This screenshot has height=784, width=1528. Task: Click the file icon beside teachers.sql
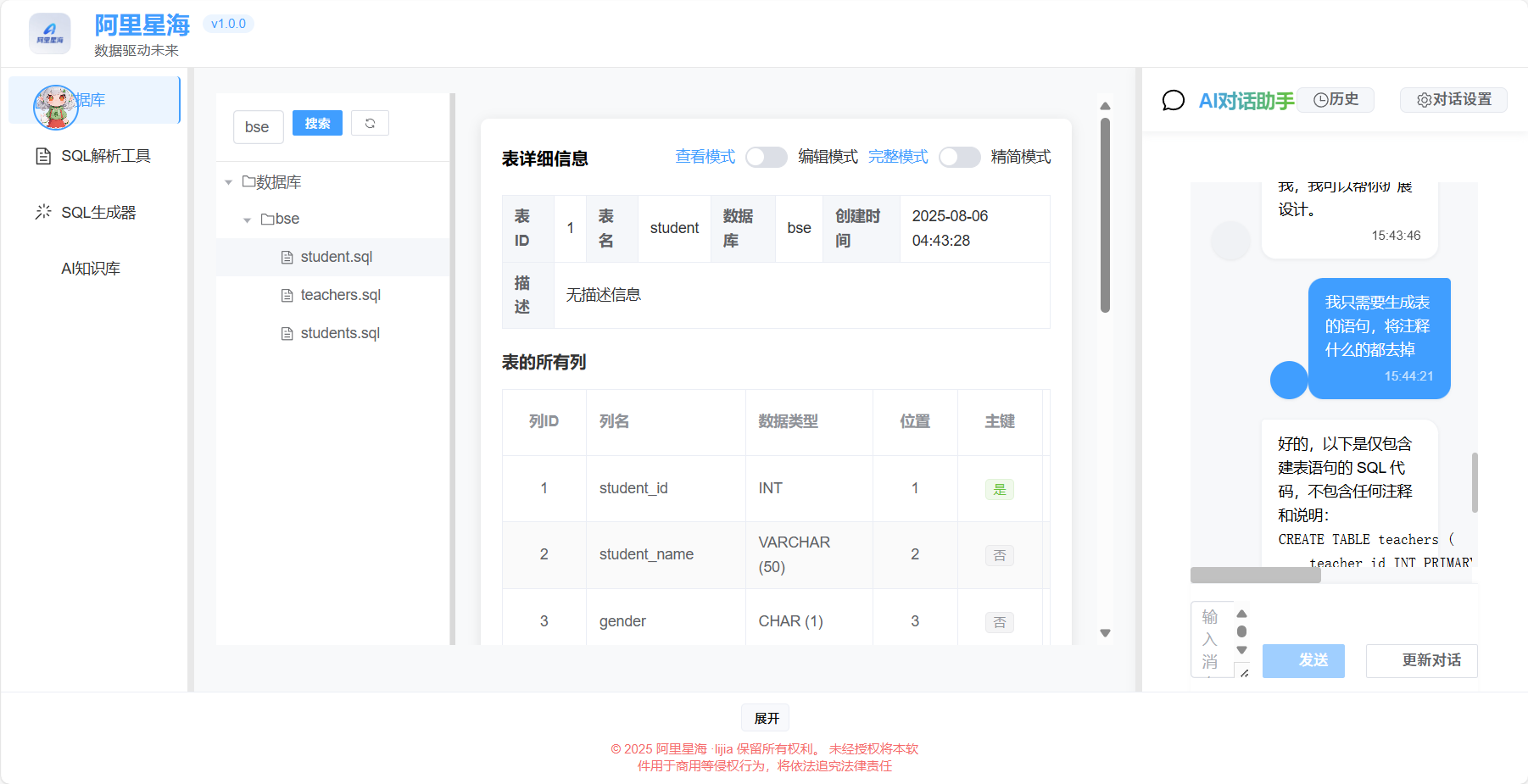tap(287, 295)
